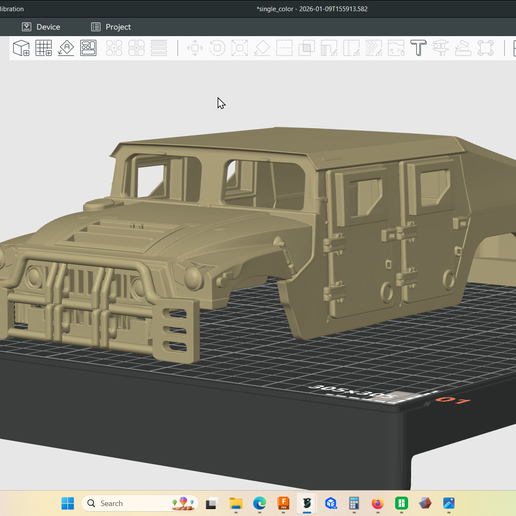Select the Scale gizmo tool
The height and width of the screenshot is (516, 516).
click(240, 48)
